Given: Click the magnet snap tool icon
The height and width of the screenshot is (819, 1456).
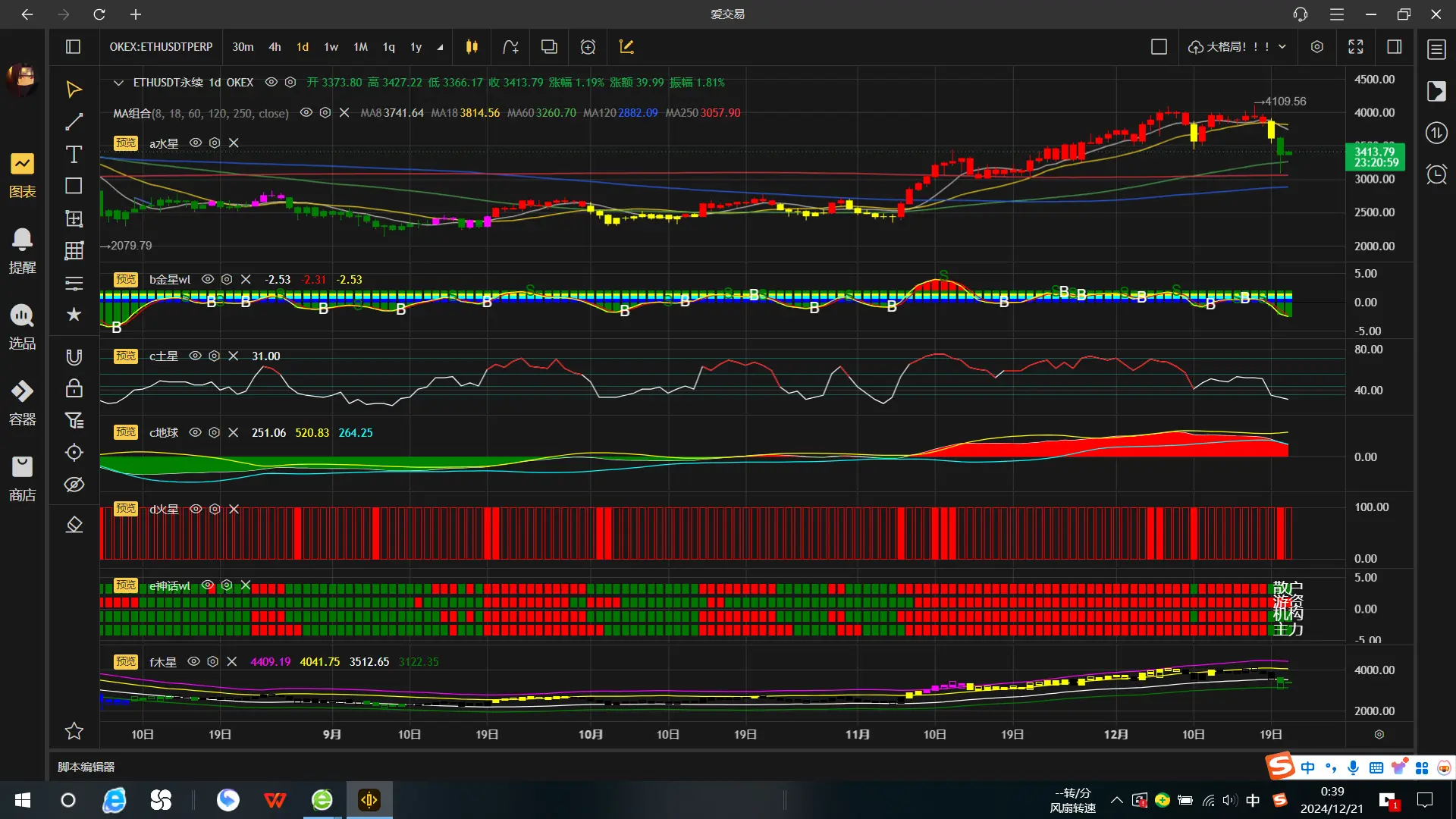Looking at the screenshot, I should click(74, 357).
